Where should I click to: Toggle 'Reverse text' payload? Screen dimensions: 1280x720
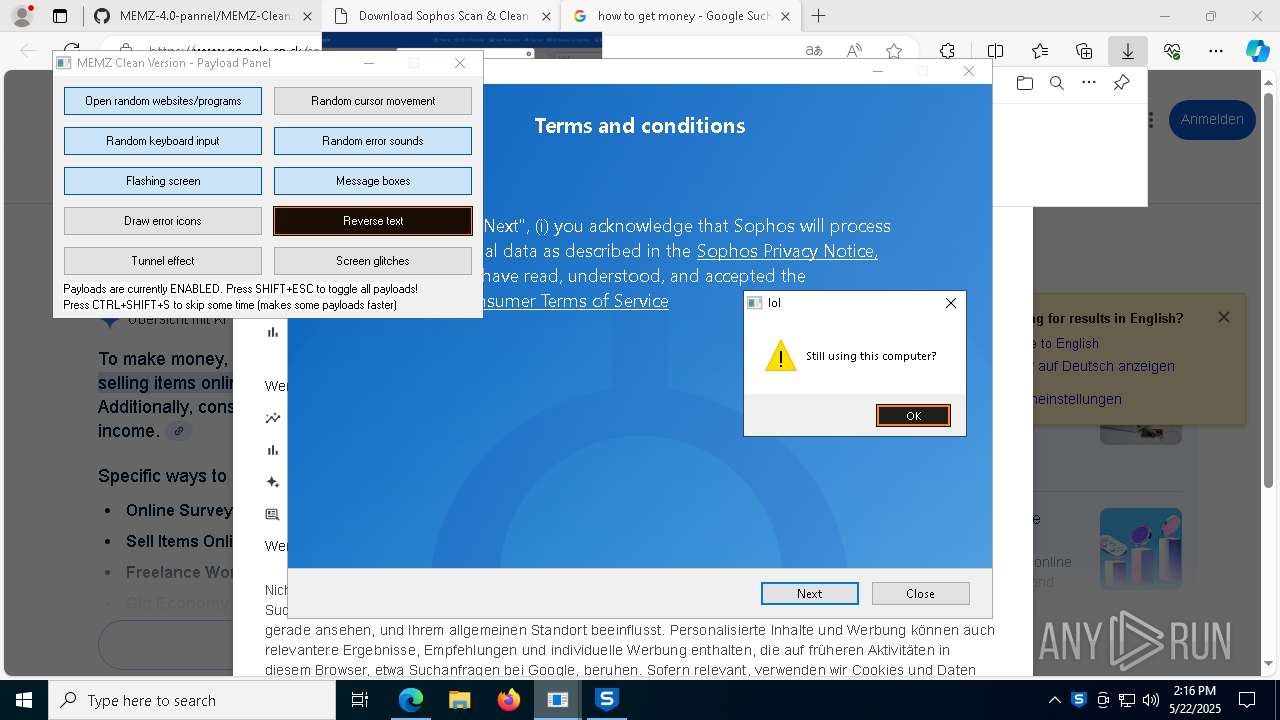(x=373, y=221)
